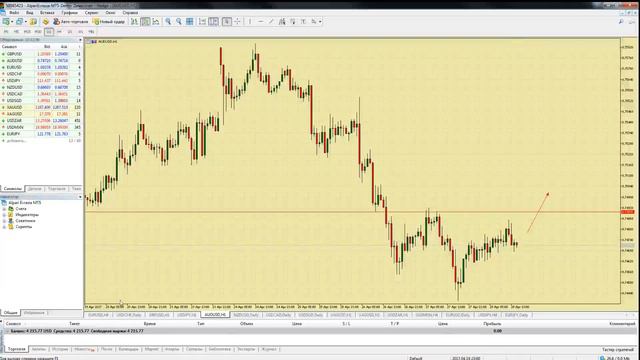Select the D1 timeframe button
This screenshot has height=360, width=640.
click(70, 31)
